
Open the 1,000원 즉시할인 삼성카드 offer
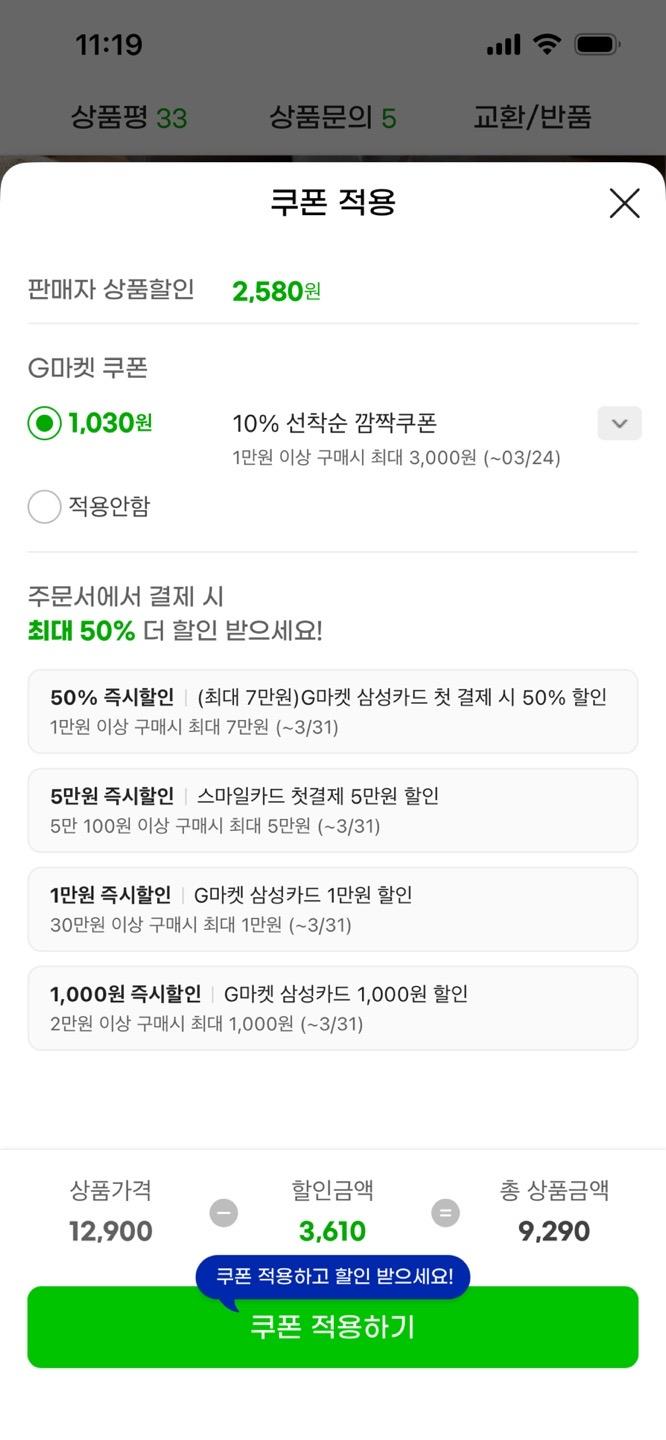[x=332, y=1008]
